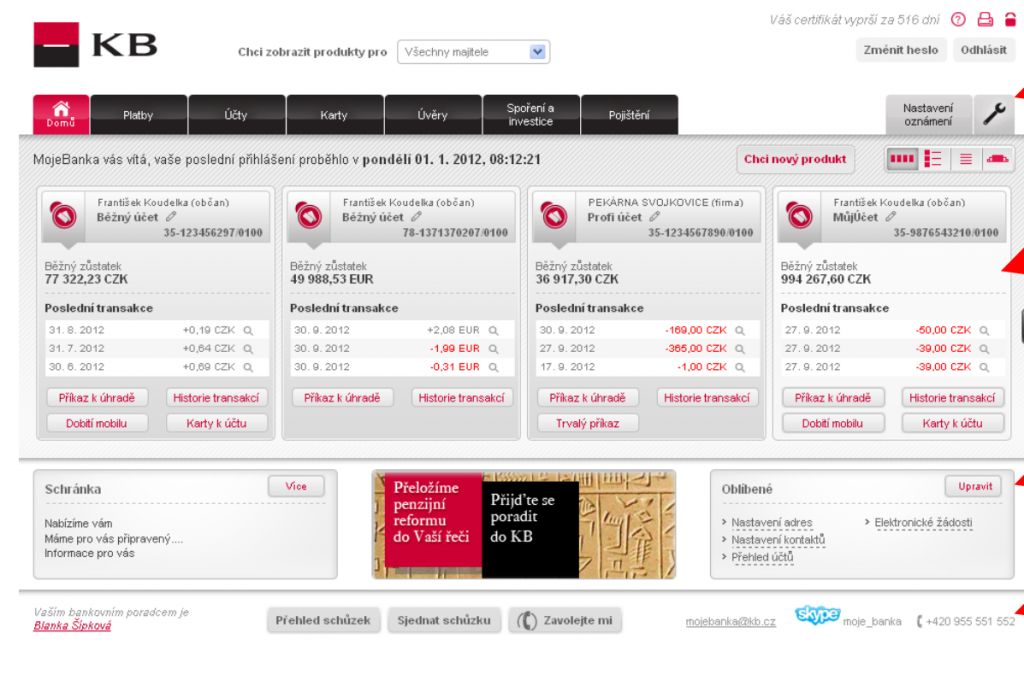Click Chci nový produkt button
Screen dimensions: 1024x686
click(x=795, y=158)
